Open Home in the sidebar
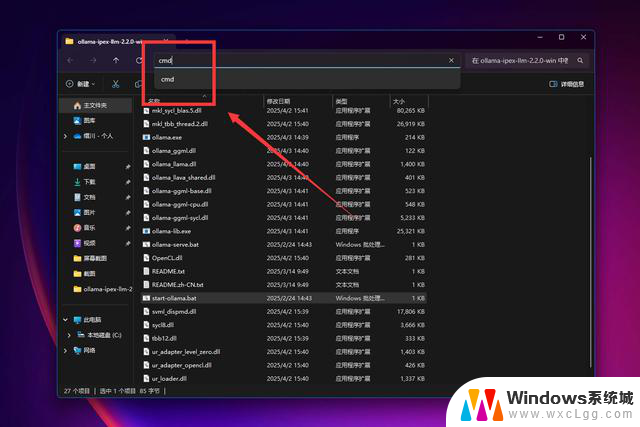The width and height of the screenshot is (640, 427). pos(96,105)
